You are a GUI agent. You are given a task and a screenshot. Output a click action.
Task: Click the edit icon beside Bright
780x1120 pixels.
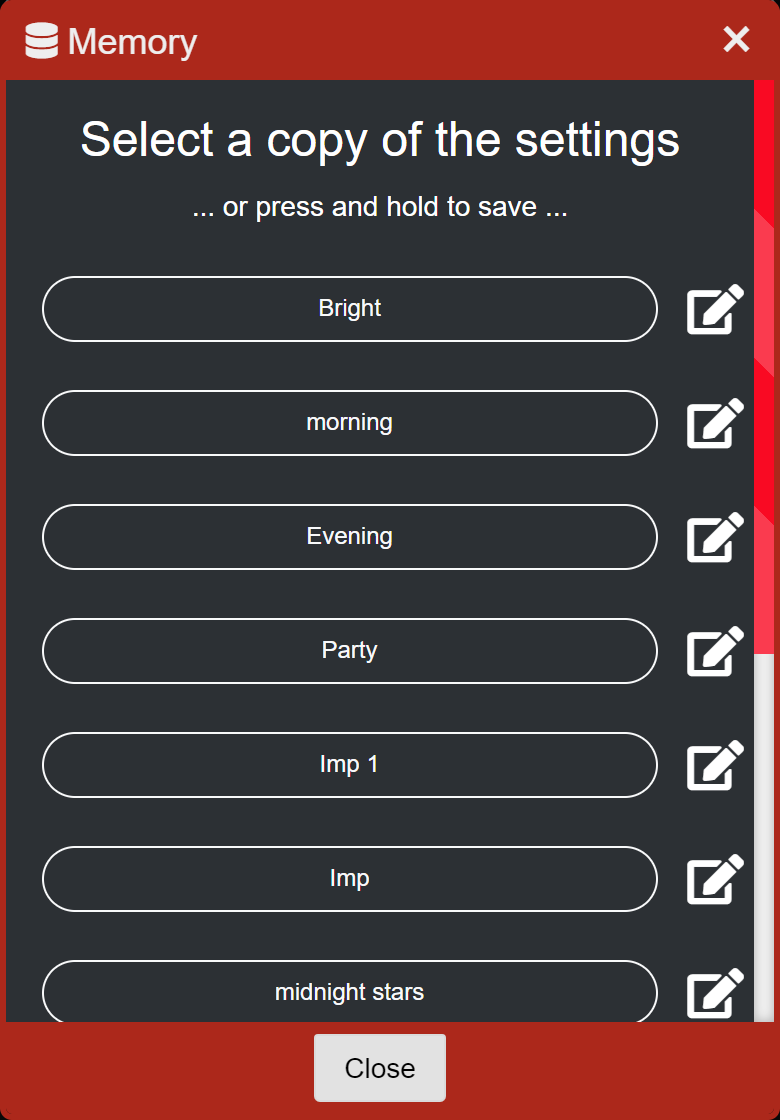coord(715,309)
